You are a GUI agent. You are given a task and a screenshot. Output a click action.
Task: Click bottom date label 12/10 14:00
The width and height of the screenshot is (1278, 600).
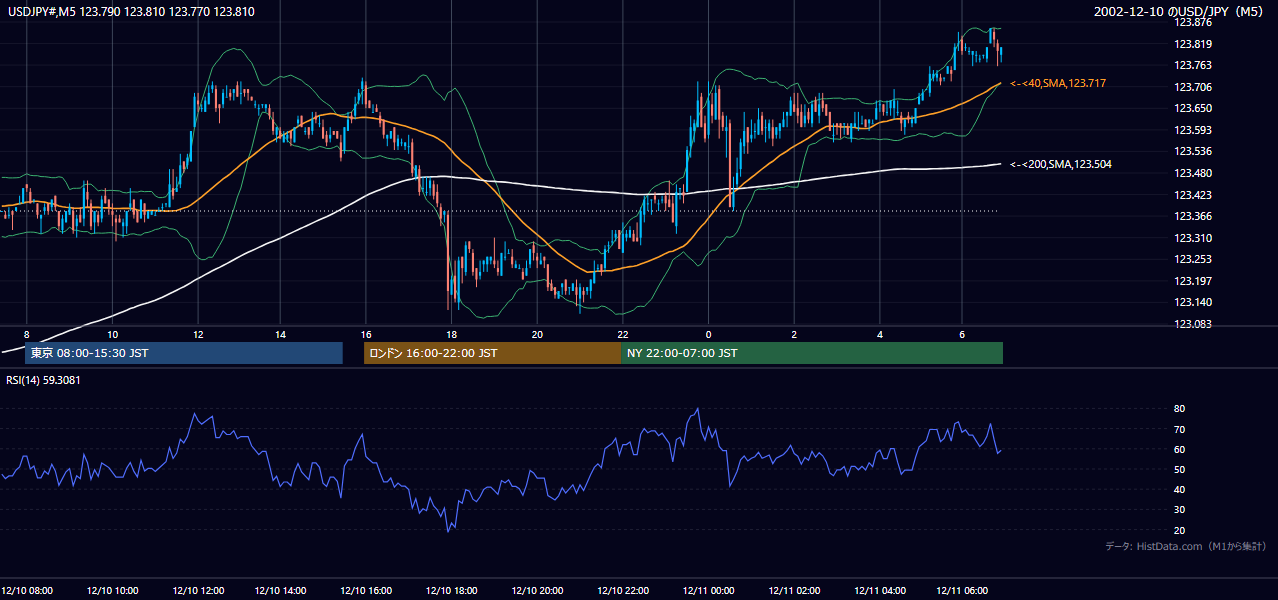282,591
